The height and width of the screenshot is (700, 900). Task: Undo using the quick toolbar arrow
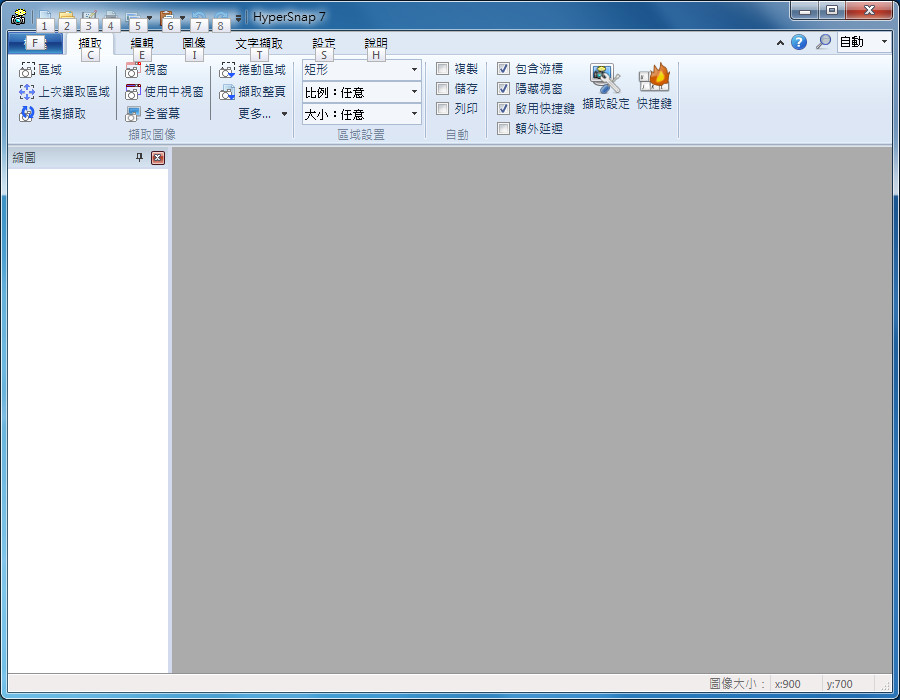199,17
